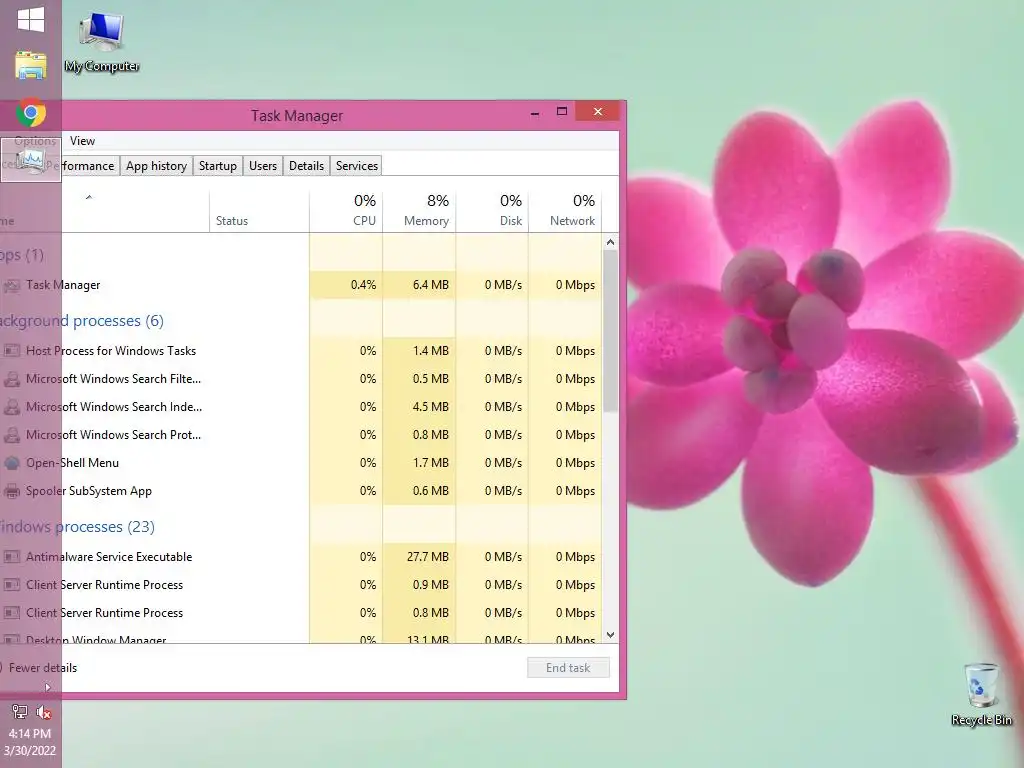
Task: Open the clock showing 4:14 PM
Action: (x=30, y=742)
